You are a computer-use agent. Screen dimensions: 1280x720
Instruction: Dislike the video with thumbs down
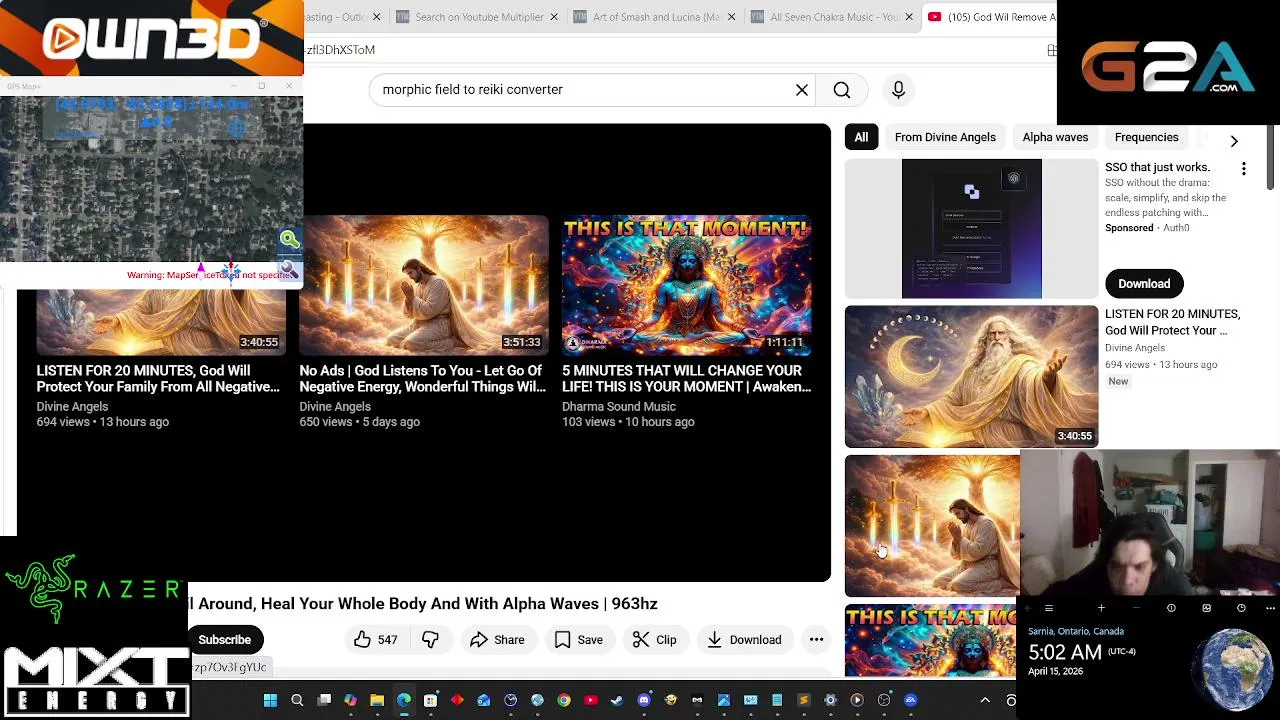(430, 640)
